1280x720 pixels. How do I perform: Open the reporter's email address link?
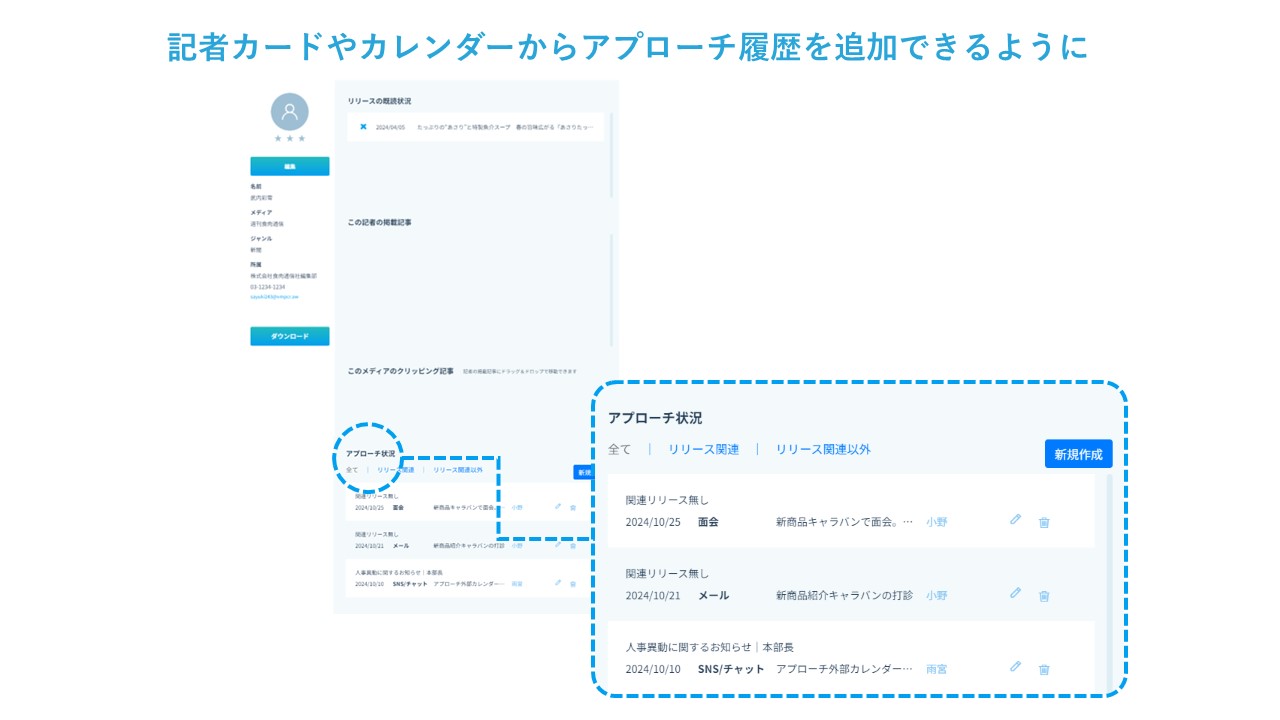click(x=274, y=297)
